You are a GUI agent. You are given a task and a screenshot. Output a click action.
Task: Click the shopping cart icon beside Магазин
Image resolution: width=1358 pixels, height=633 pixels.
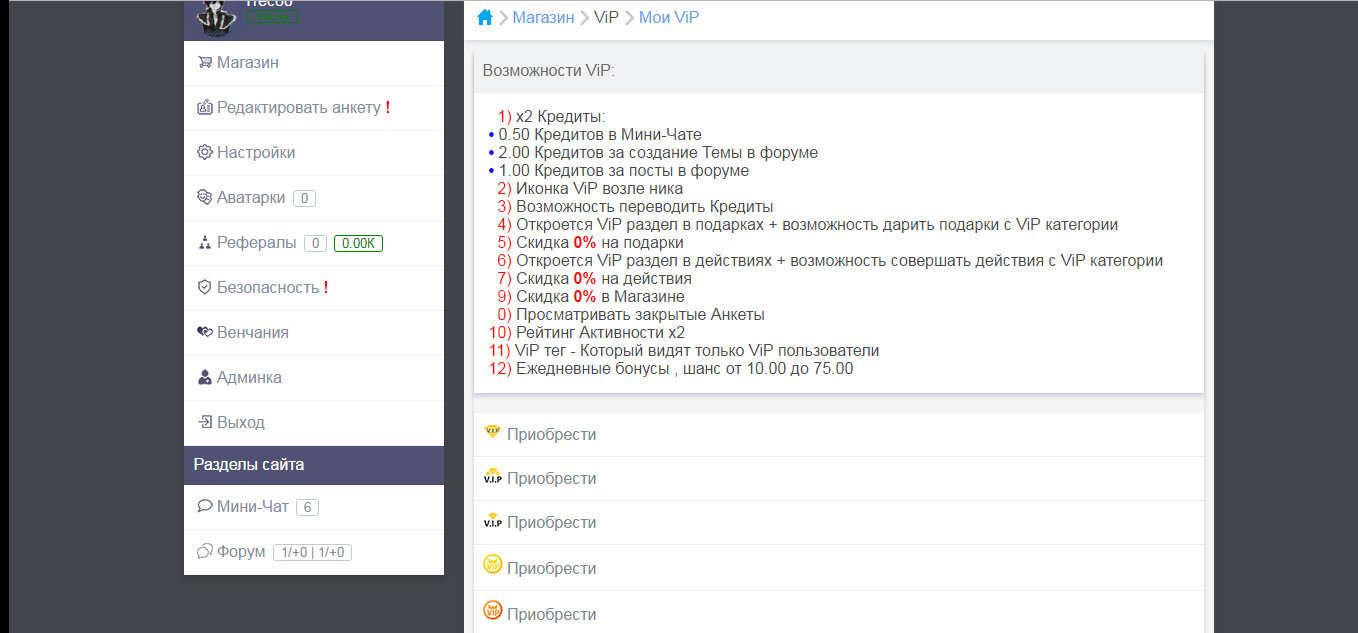[x=204, y=62]
